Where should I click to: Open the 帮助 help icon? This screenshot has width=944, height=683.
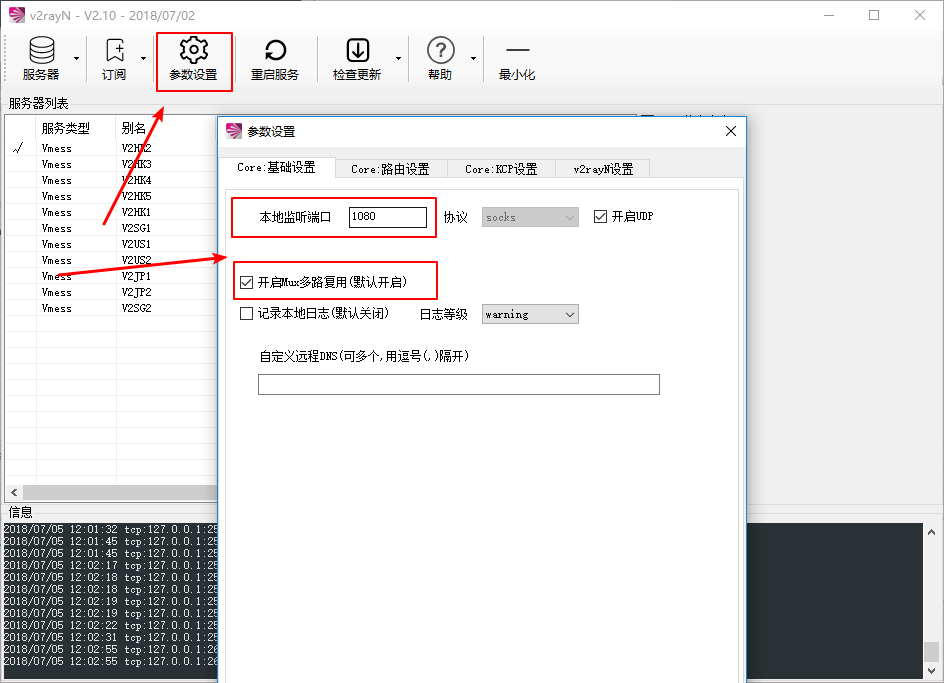click(441, 51)
